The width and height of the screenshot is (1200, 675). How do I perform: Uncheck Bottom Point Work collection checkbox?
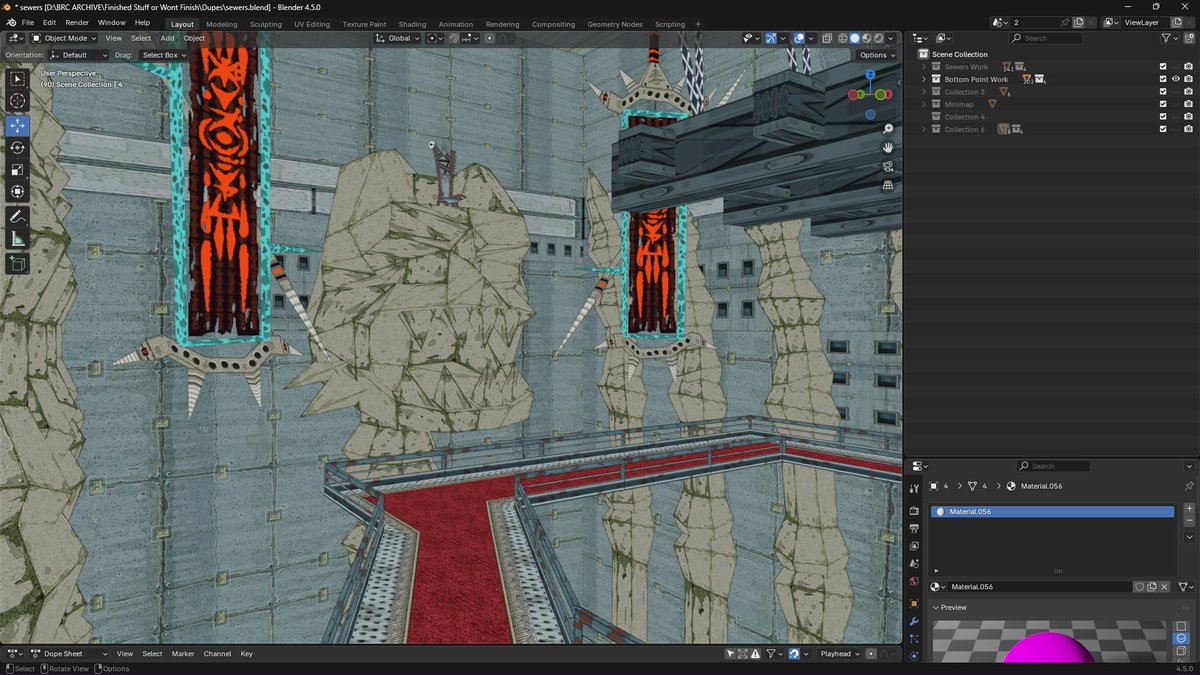click(1162, 79)
